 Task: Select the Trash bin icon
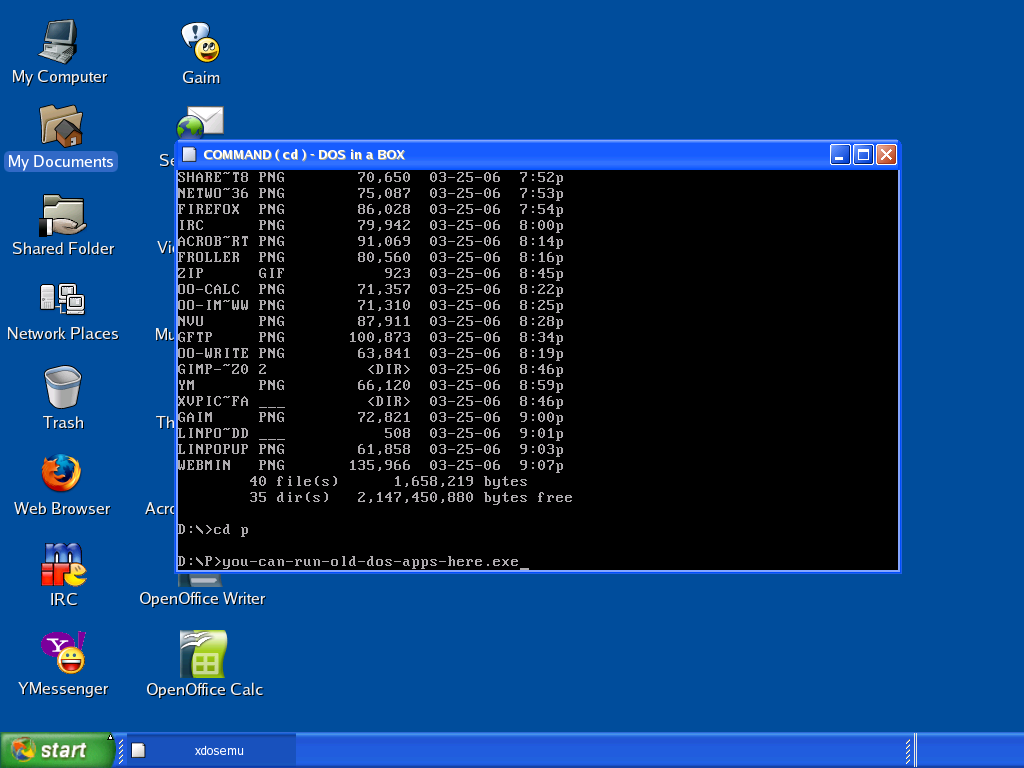[62, 388]
